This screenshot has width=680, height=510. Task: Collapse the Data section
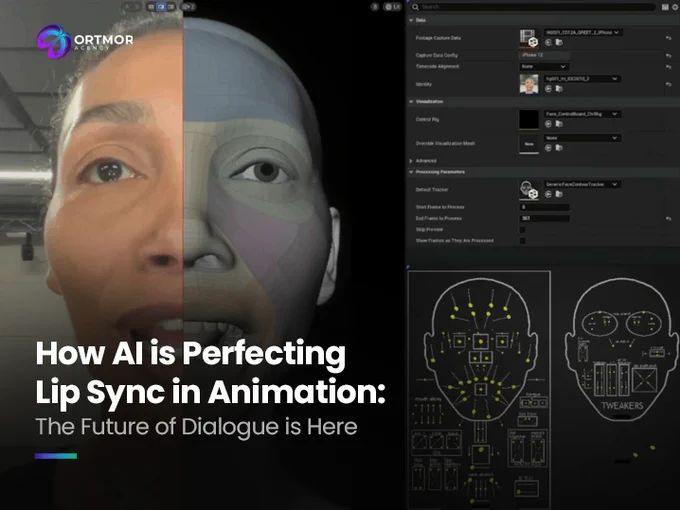[411, 20]
